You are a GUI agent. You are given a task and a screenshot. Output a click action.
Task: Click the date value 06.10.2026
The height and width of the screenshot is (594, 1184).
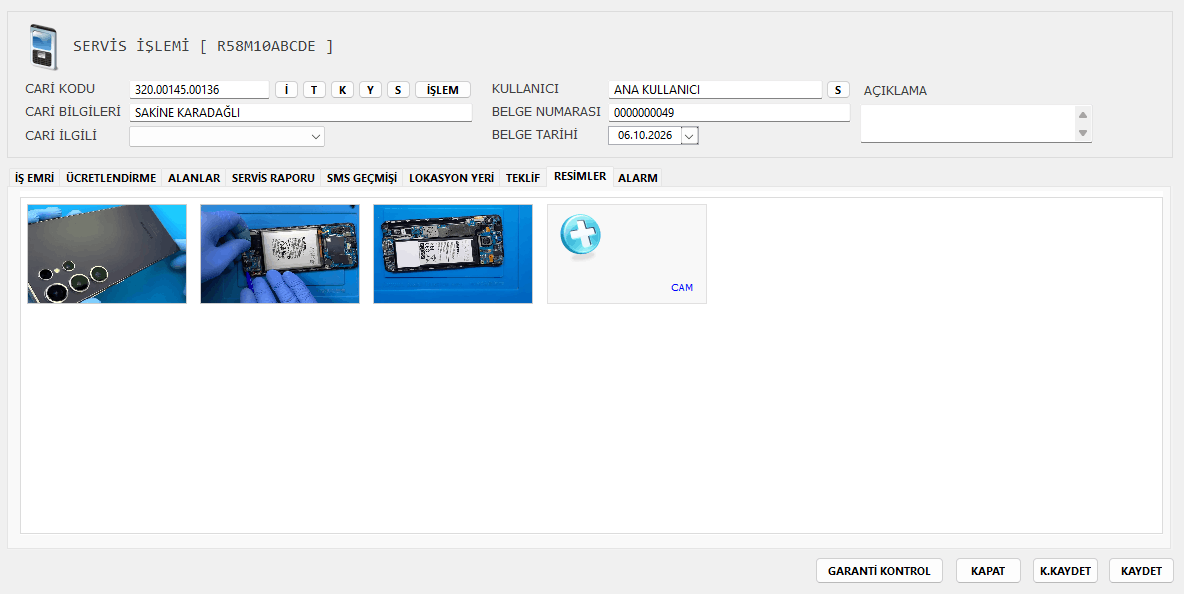click(645, 136)
